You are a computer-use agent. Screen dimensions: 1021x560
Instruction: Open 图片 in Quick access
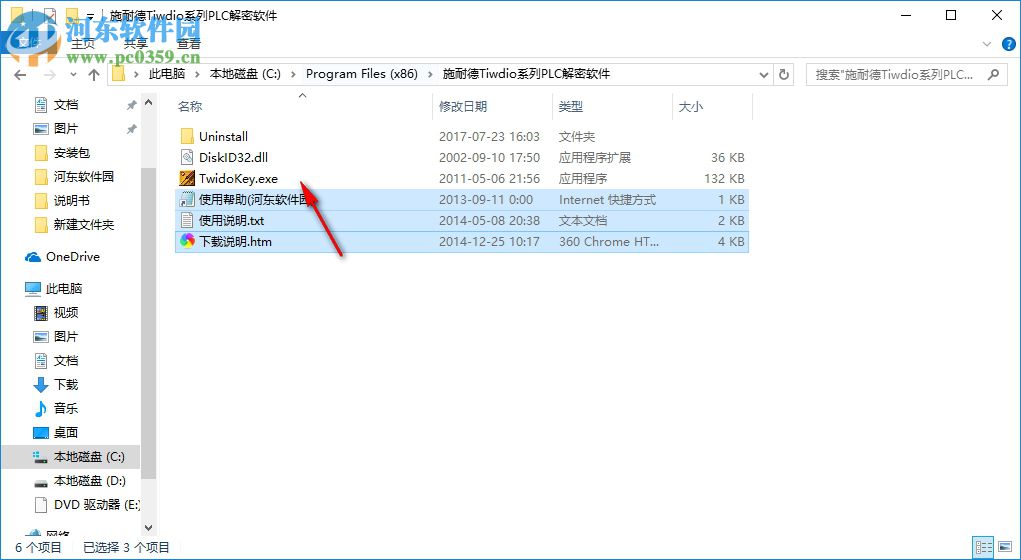pyautogui.click(x=66, y=129)
